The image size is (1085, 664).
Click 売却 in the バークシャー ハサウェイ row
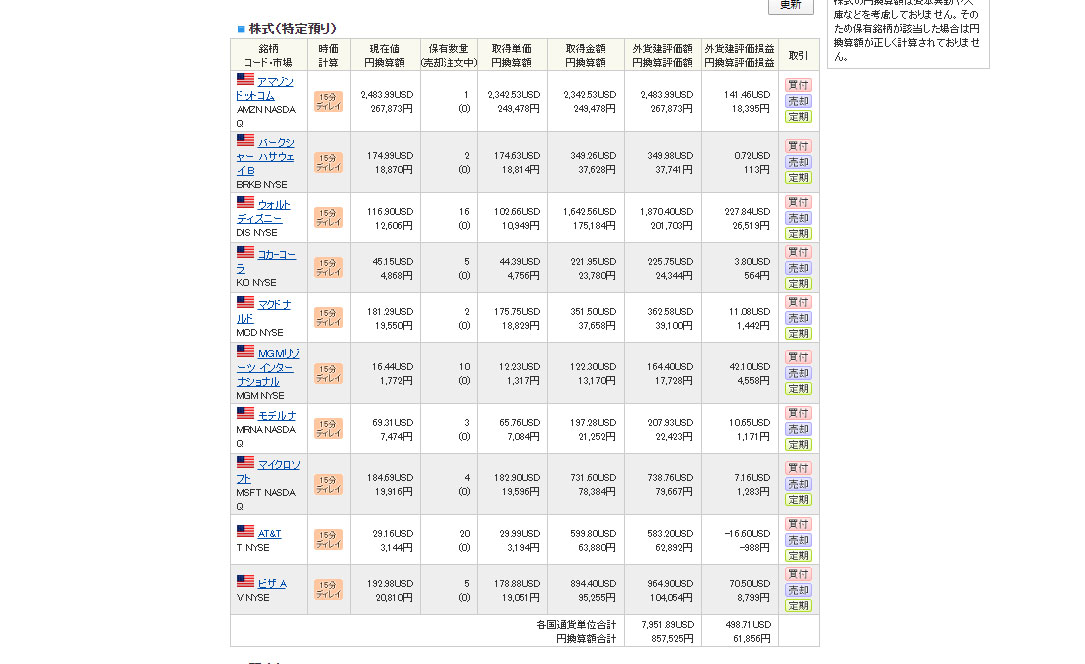coord(798,162)
